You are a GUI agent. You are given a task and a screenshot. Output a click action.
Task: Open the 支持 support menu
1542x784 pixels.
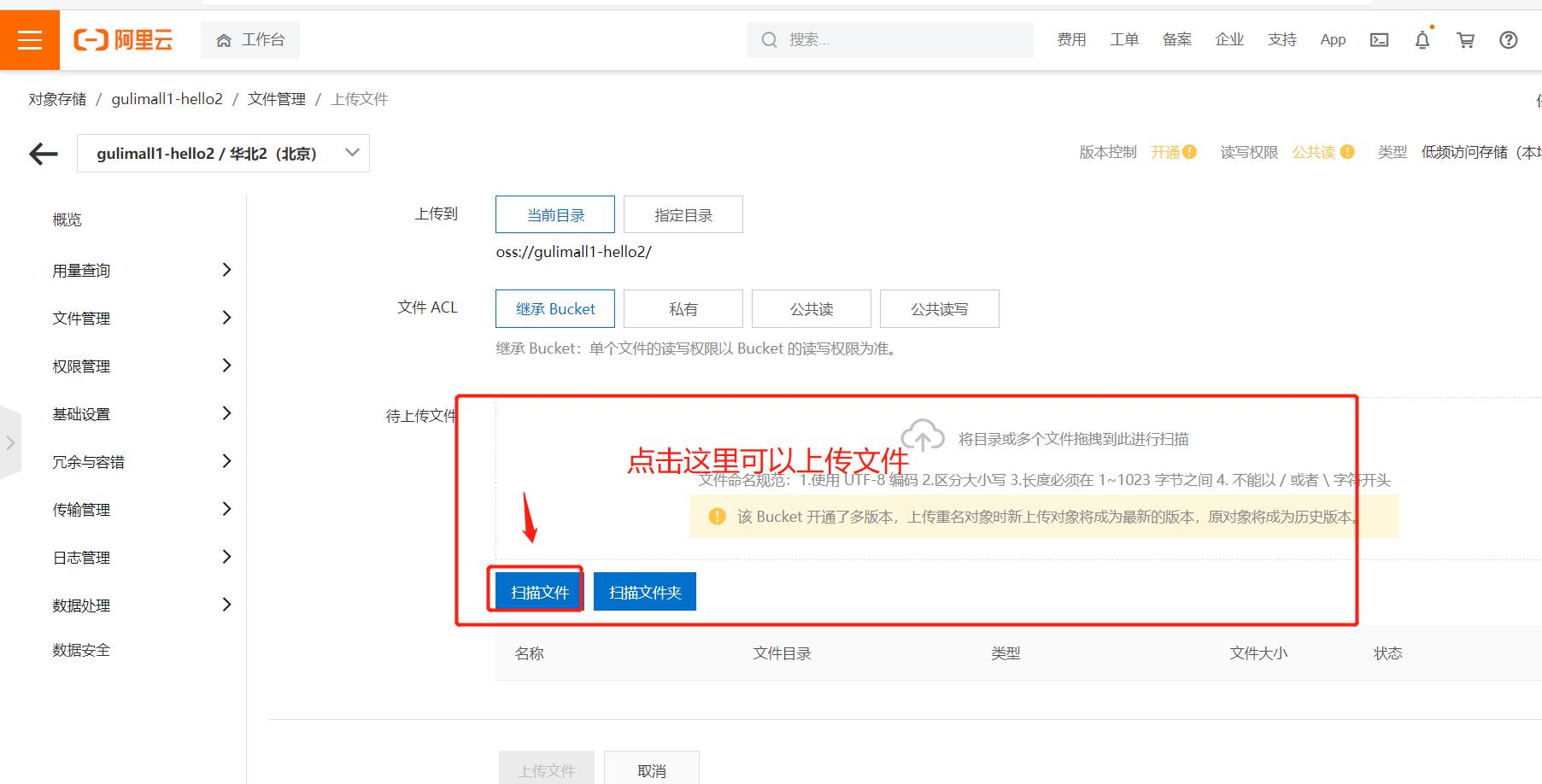point(1282,40)
